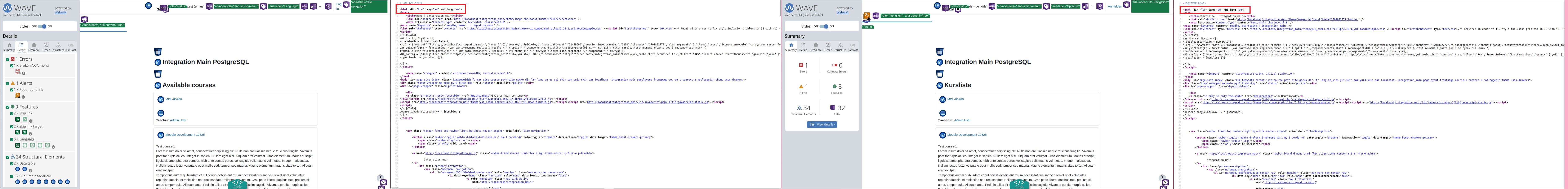The width and height of the screenshot is (1568, 189).
Task: Click the ARIA count icon in right Summary panel
Action: (x=833, y=107)
